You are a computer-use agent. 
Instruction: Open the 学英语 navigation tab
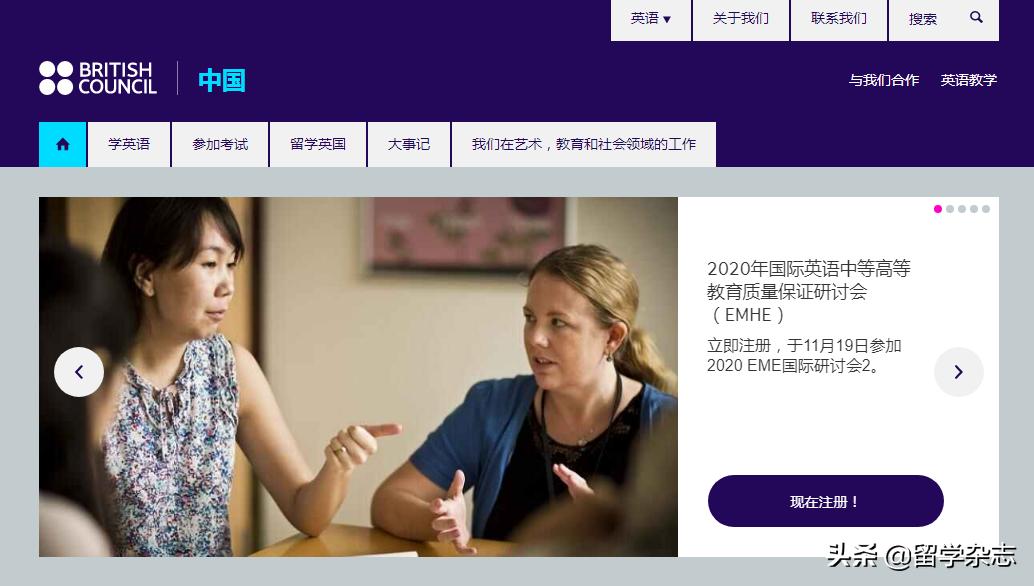coord(129,144)
